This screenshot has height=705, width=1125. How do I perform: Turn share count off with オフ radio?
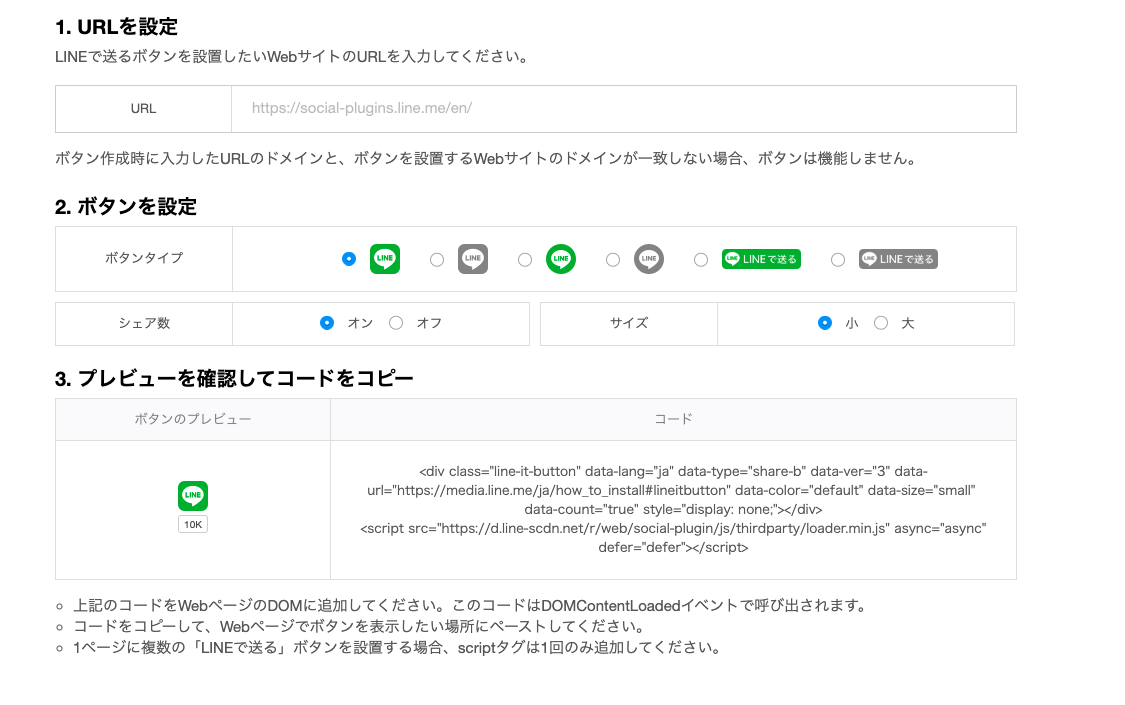click(x=396, y=323)
